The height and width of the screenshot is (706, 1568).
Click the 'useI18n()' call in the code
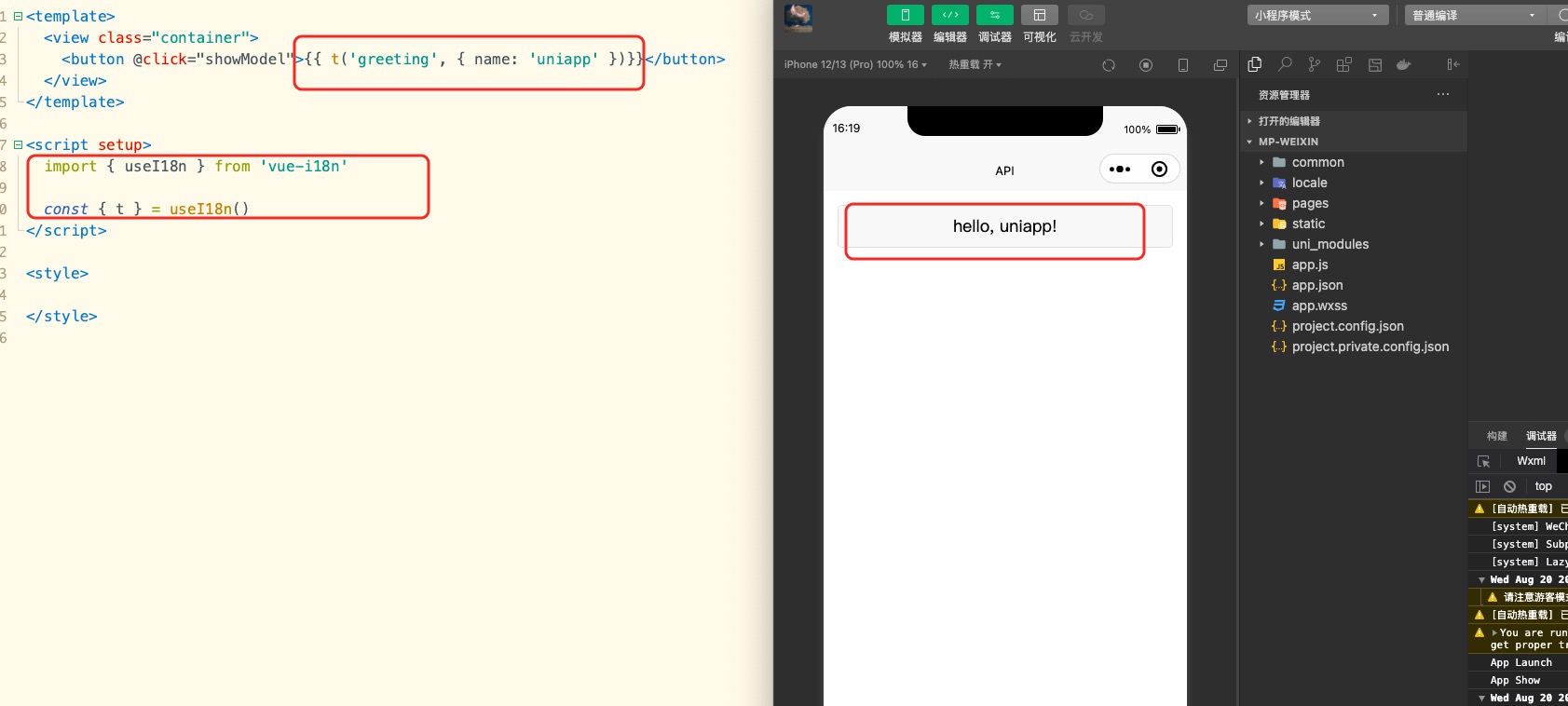point(210,209)
